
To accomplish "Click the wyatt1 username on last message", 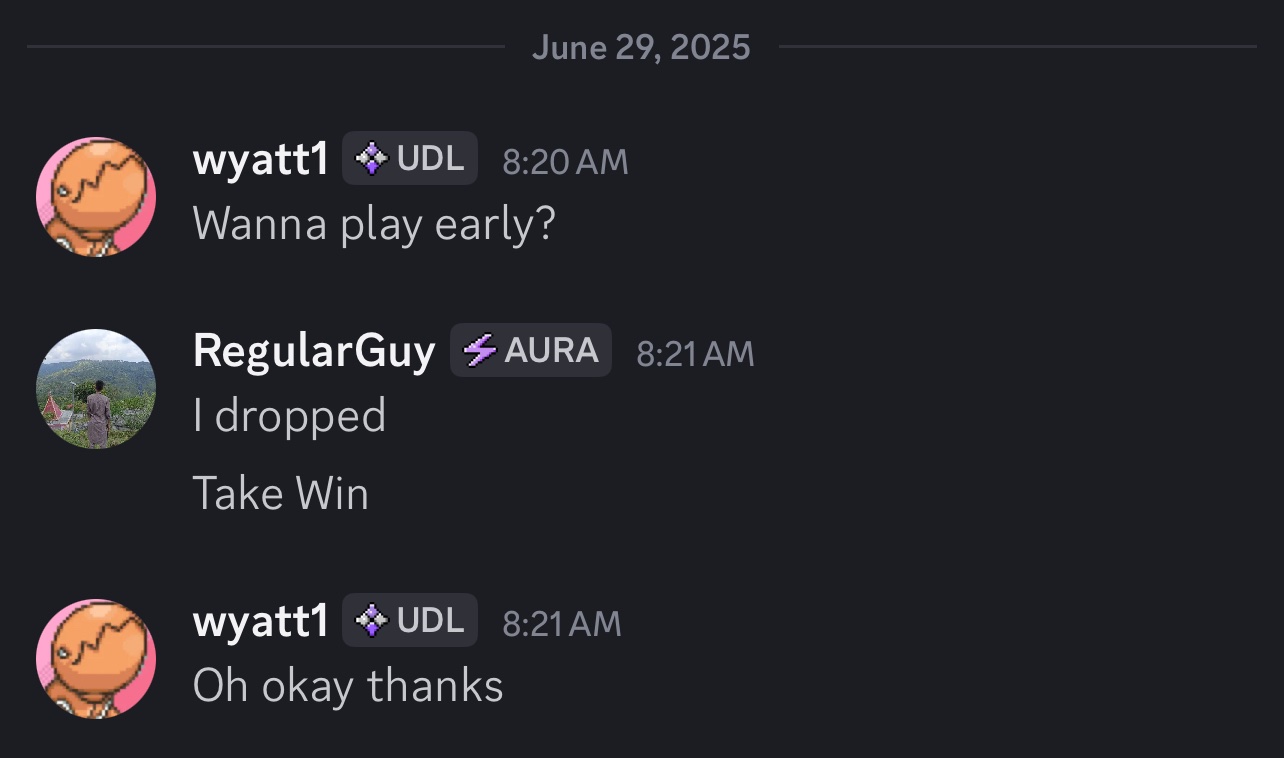I will (260, 622).
